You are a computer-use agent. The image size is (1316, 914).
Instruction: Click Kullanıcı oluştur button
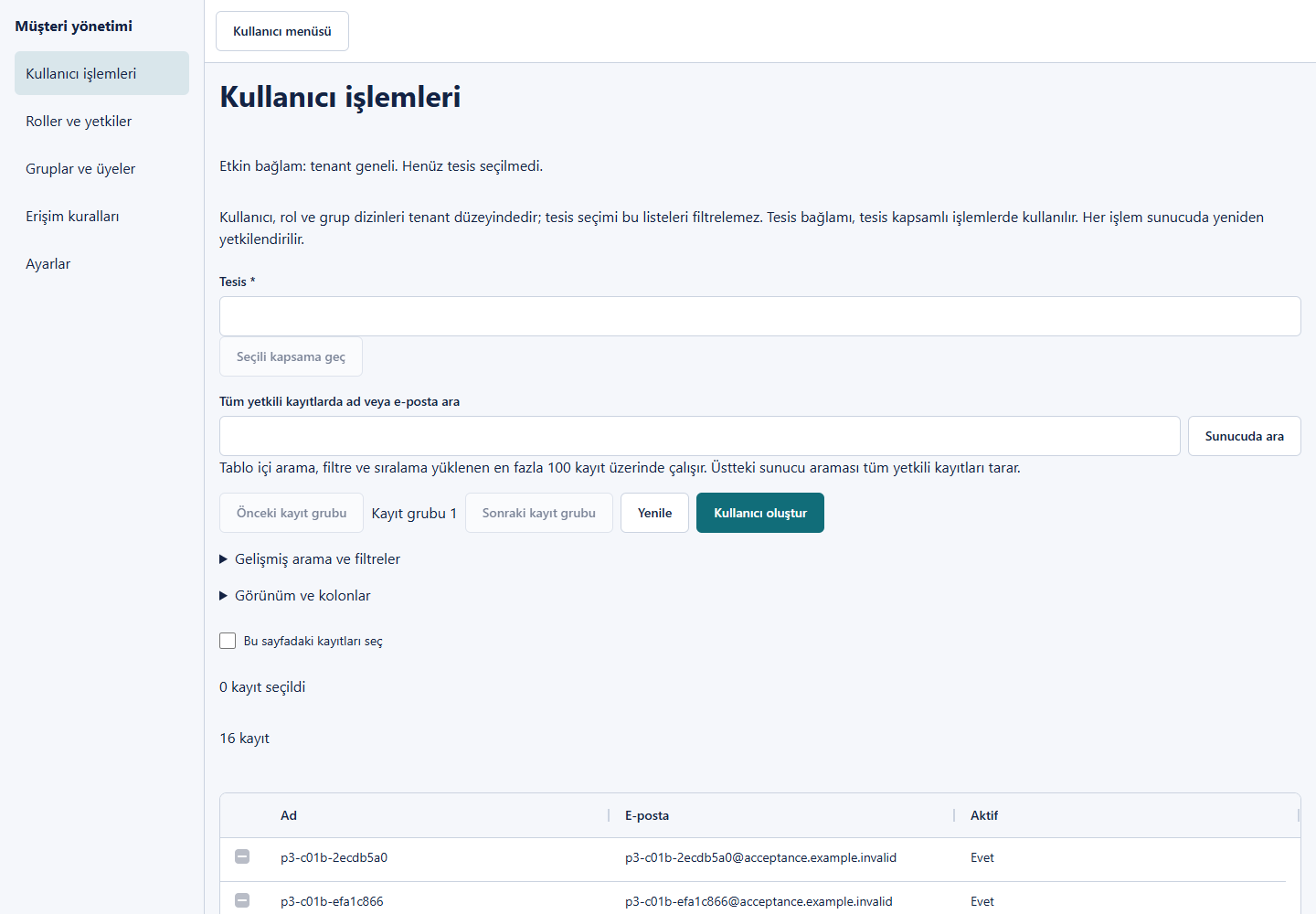760,513
